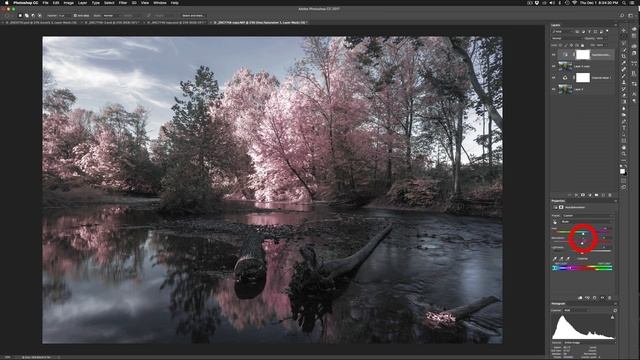The height and width of the screenshot is (360, 640).
Task: Open the Properties panel menu
Action: (x=616, y=201)
